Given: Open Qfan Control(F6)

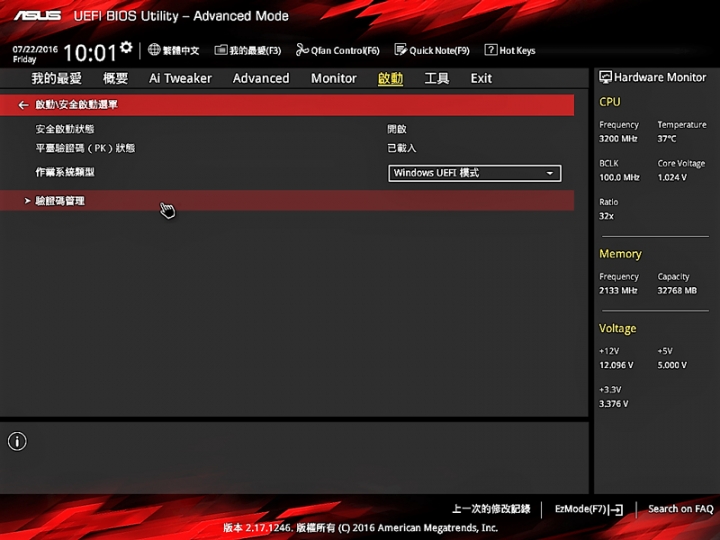Looking at the screenshot, I should [338, 50].
